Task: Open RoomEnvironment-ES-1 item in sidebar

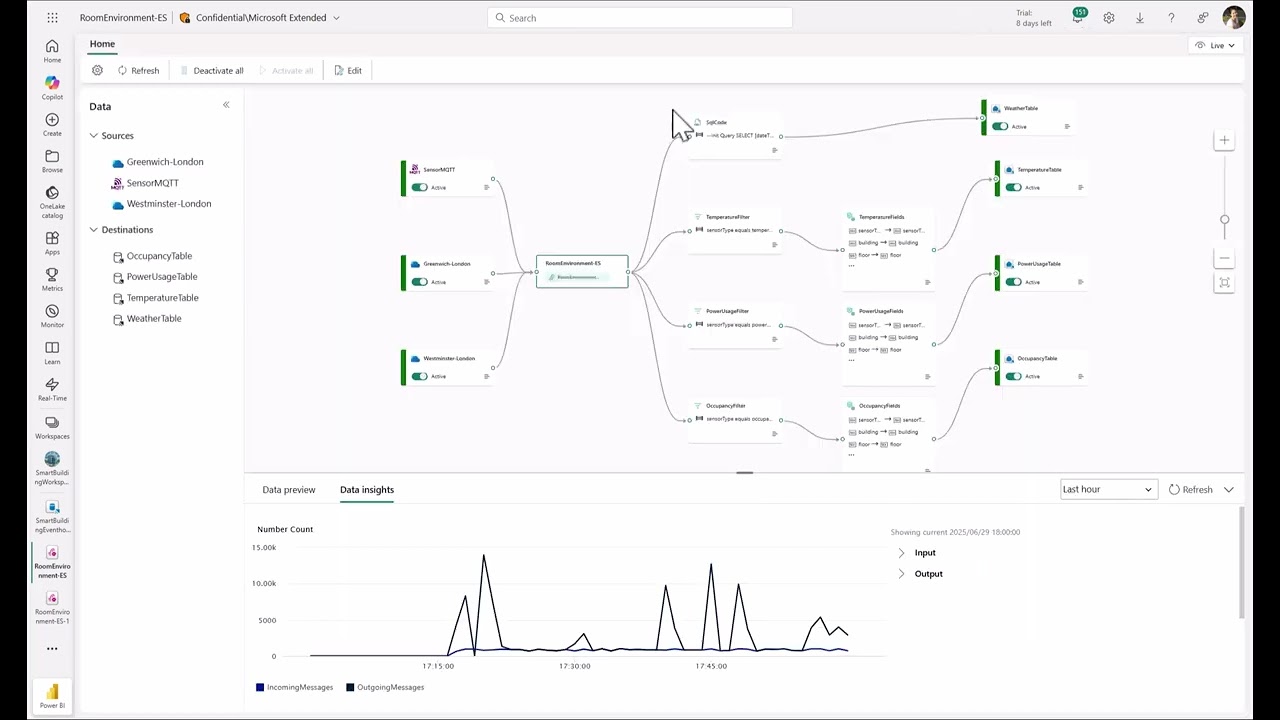Action: pos(52,607)
